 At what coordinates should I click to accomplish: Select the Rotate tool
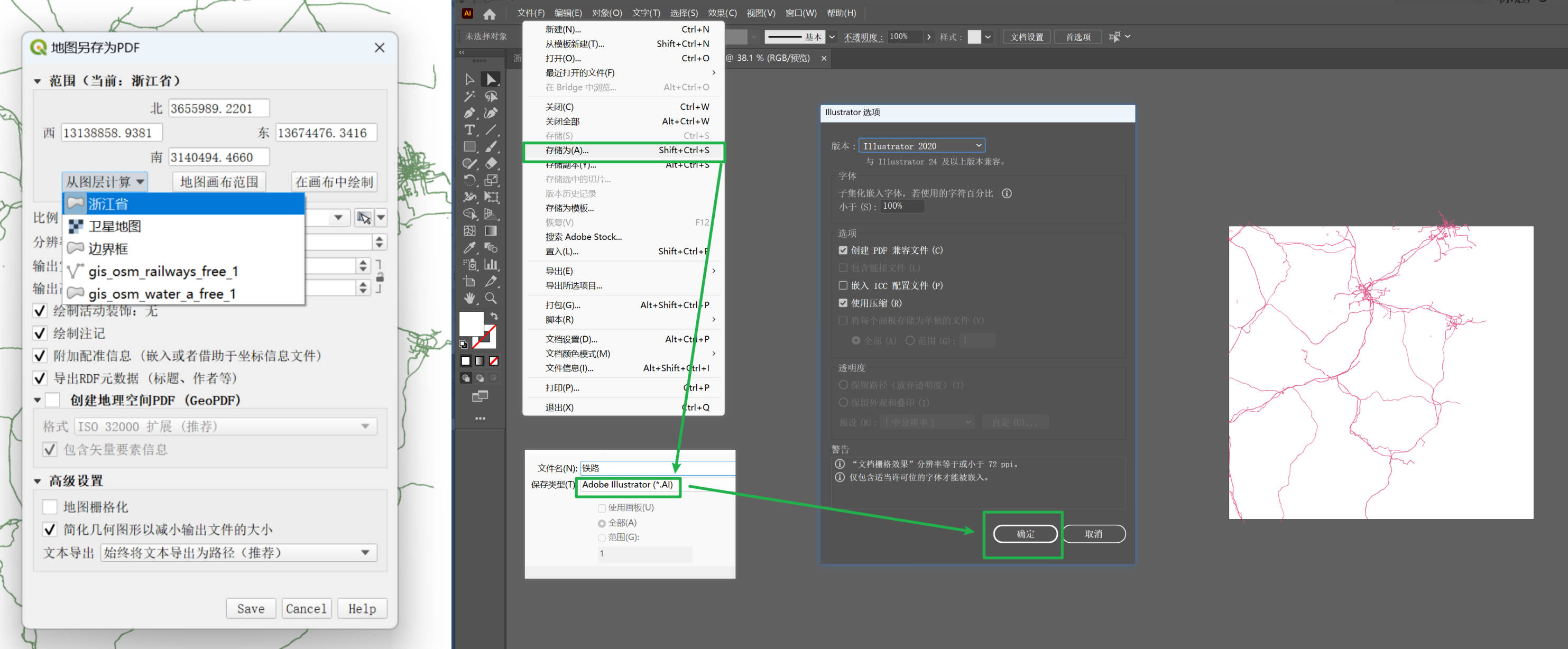[469, 180]
